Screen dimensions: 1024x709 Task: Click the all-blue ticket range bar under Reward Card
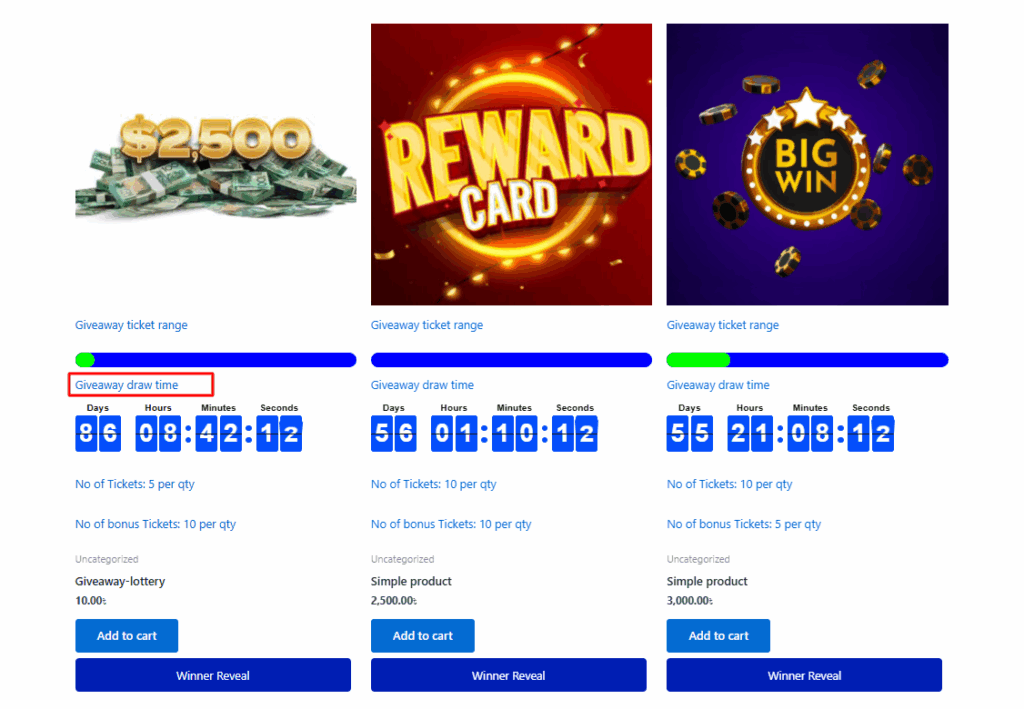click(x=511, y=360)
